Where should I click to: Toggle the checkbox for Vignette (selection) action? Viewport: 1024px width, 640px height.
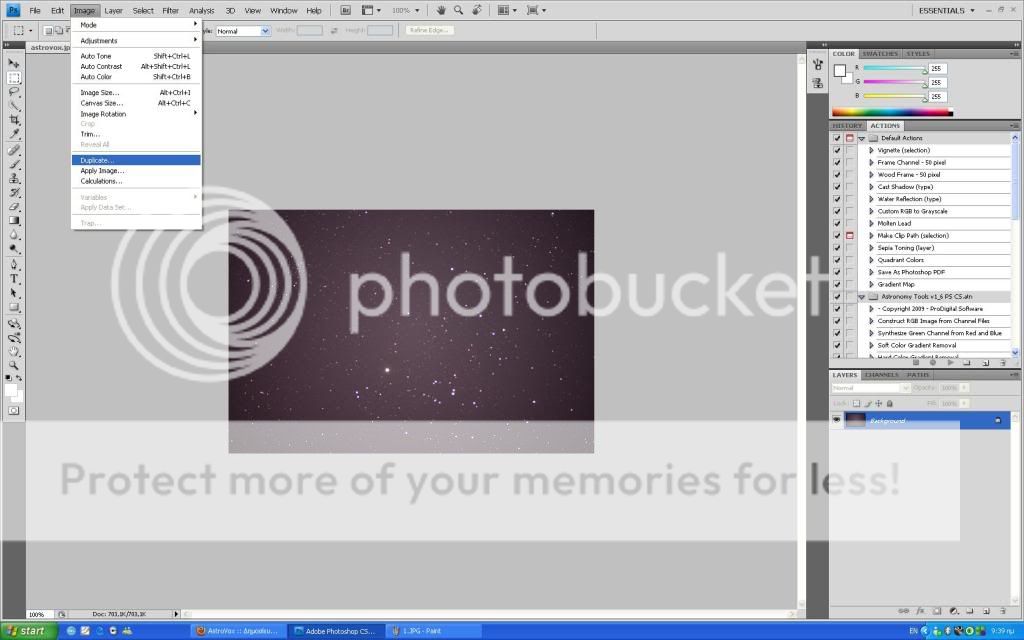tap(837, 150)
